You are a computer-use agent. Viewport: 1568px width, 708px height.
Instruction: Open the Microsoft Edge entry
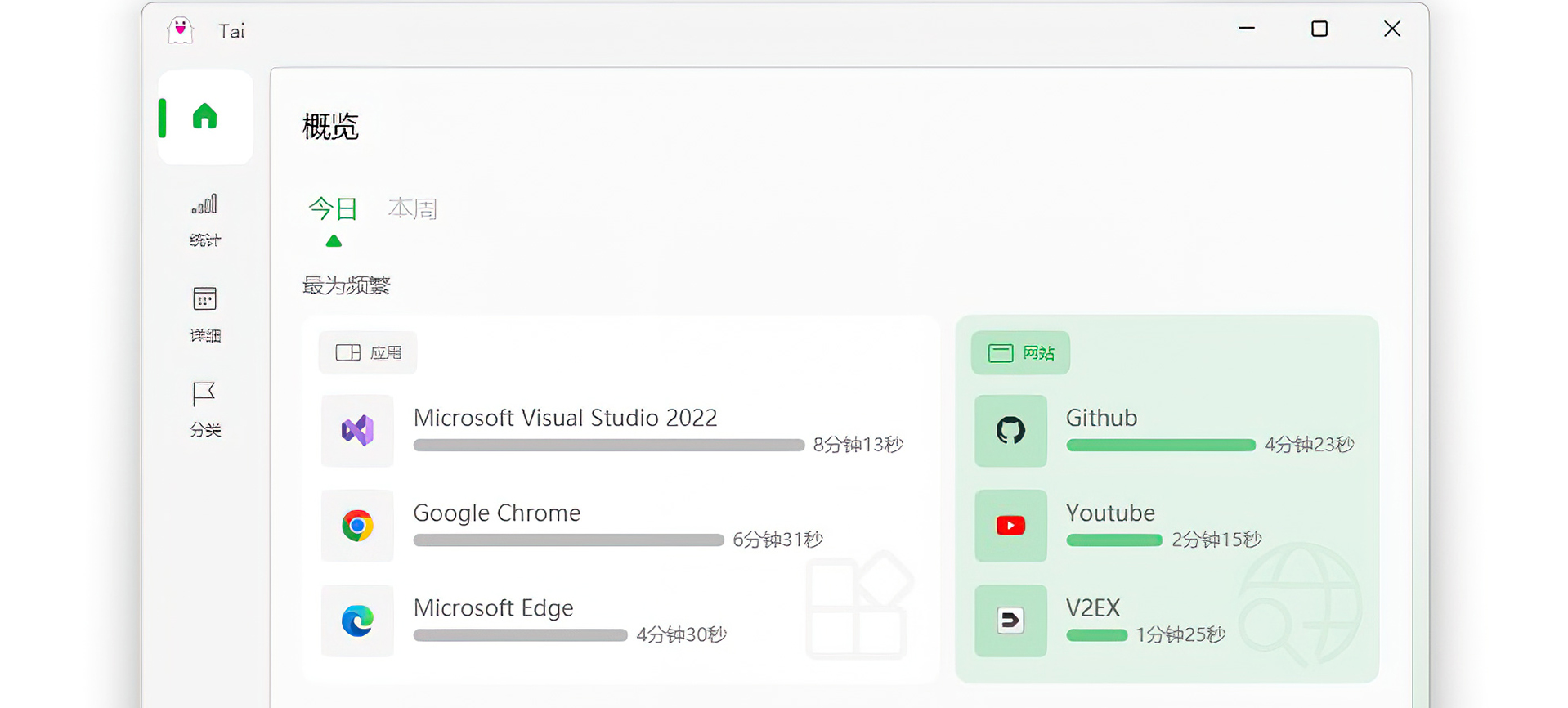coord(524,621)
